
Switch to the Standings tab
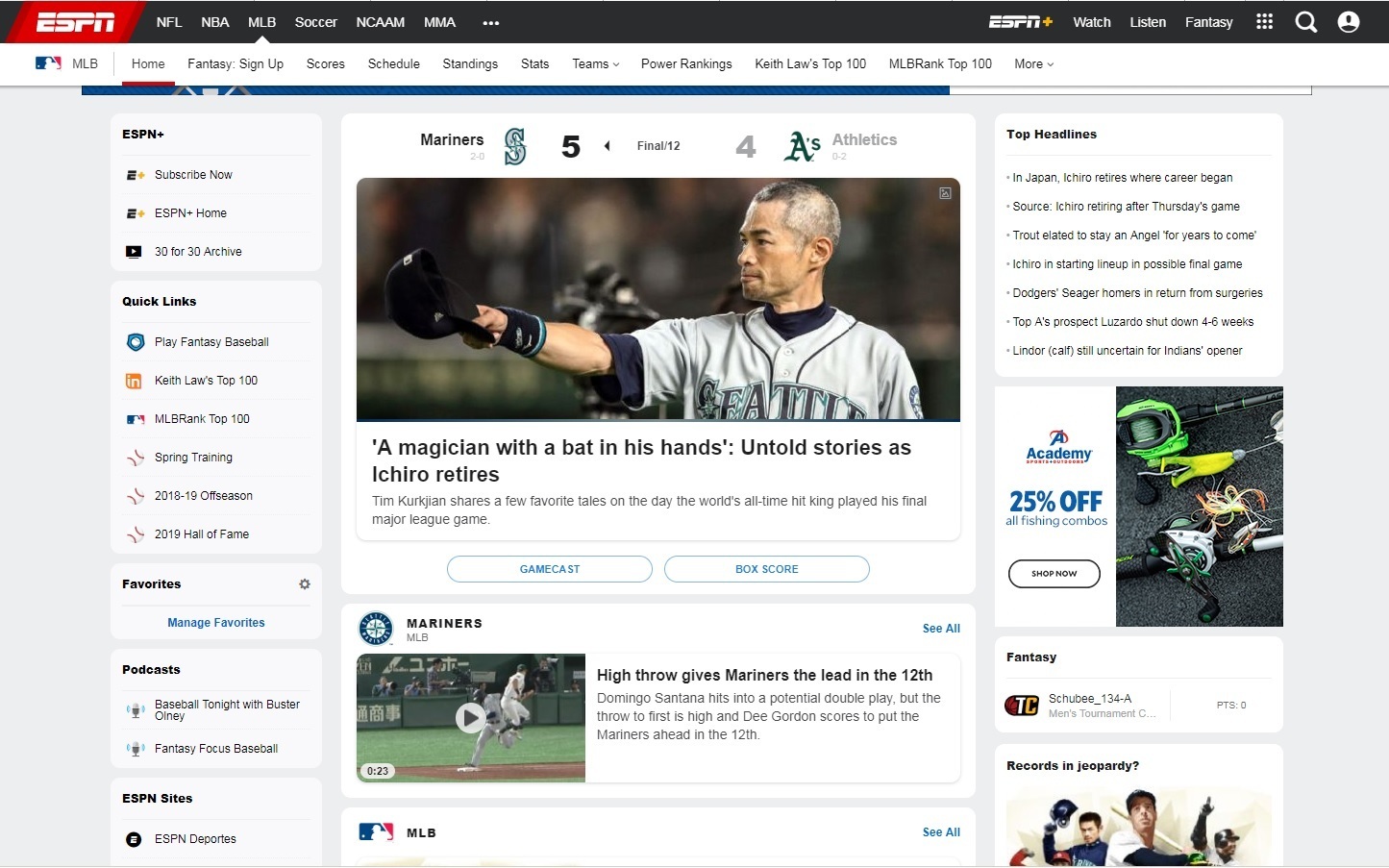[470, 64]
